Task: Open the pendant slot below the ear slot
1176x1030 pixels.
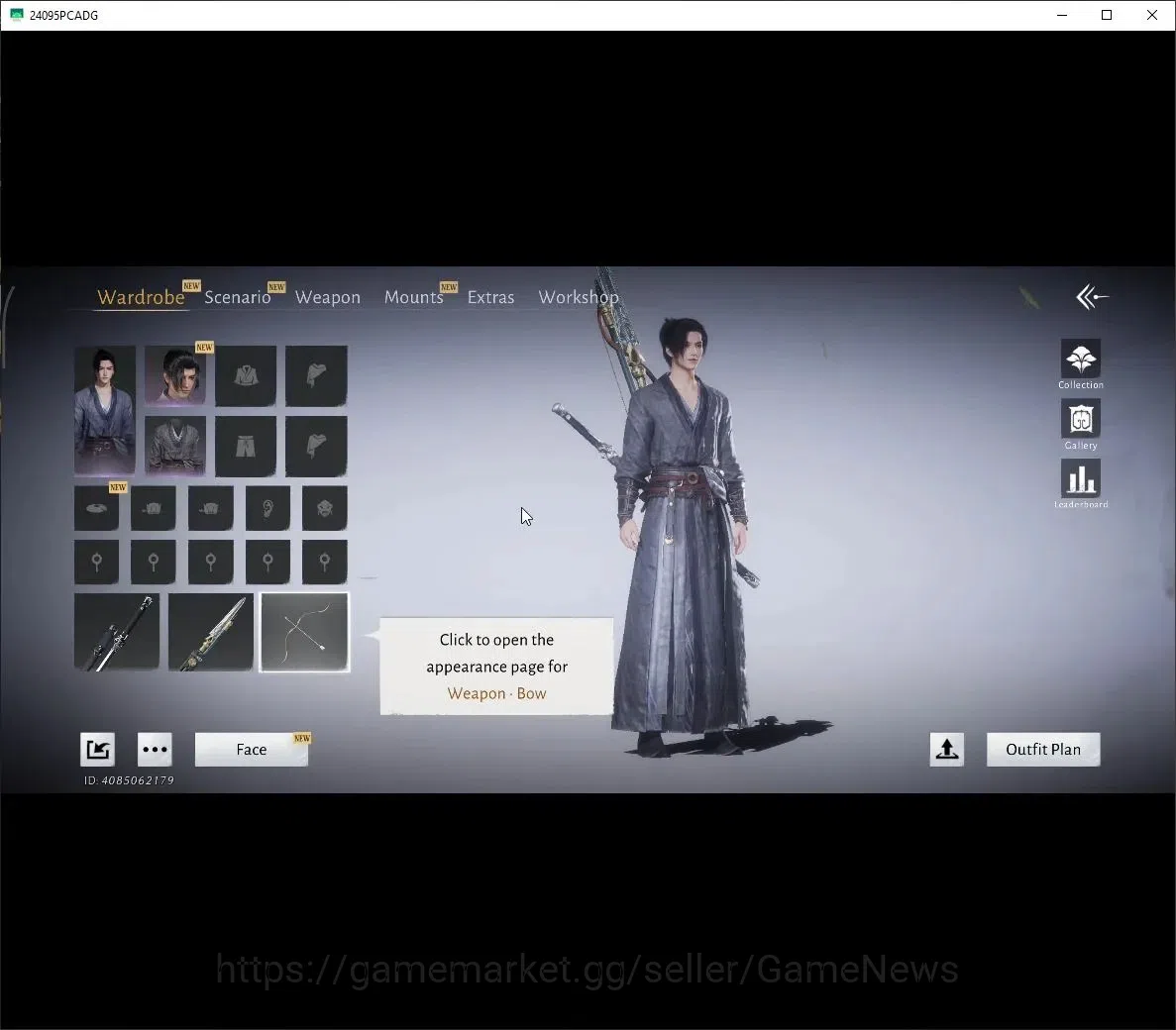Action: (267, 562)
